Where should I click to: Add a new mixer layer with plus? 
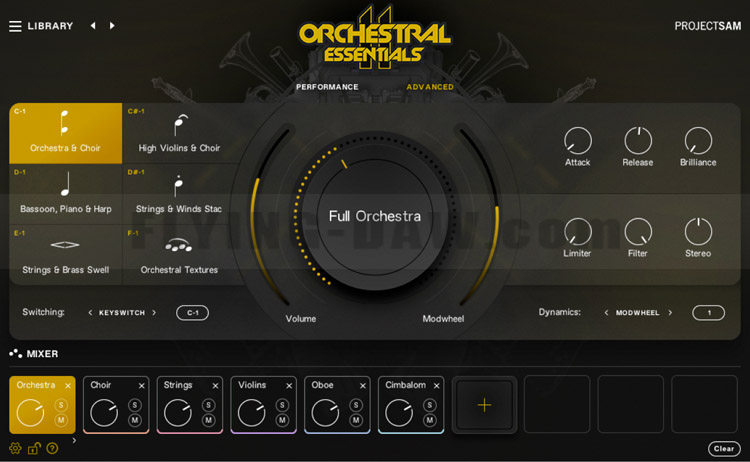click(484, 405)
